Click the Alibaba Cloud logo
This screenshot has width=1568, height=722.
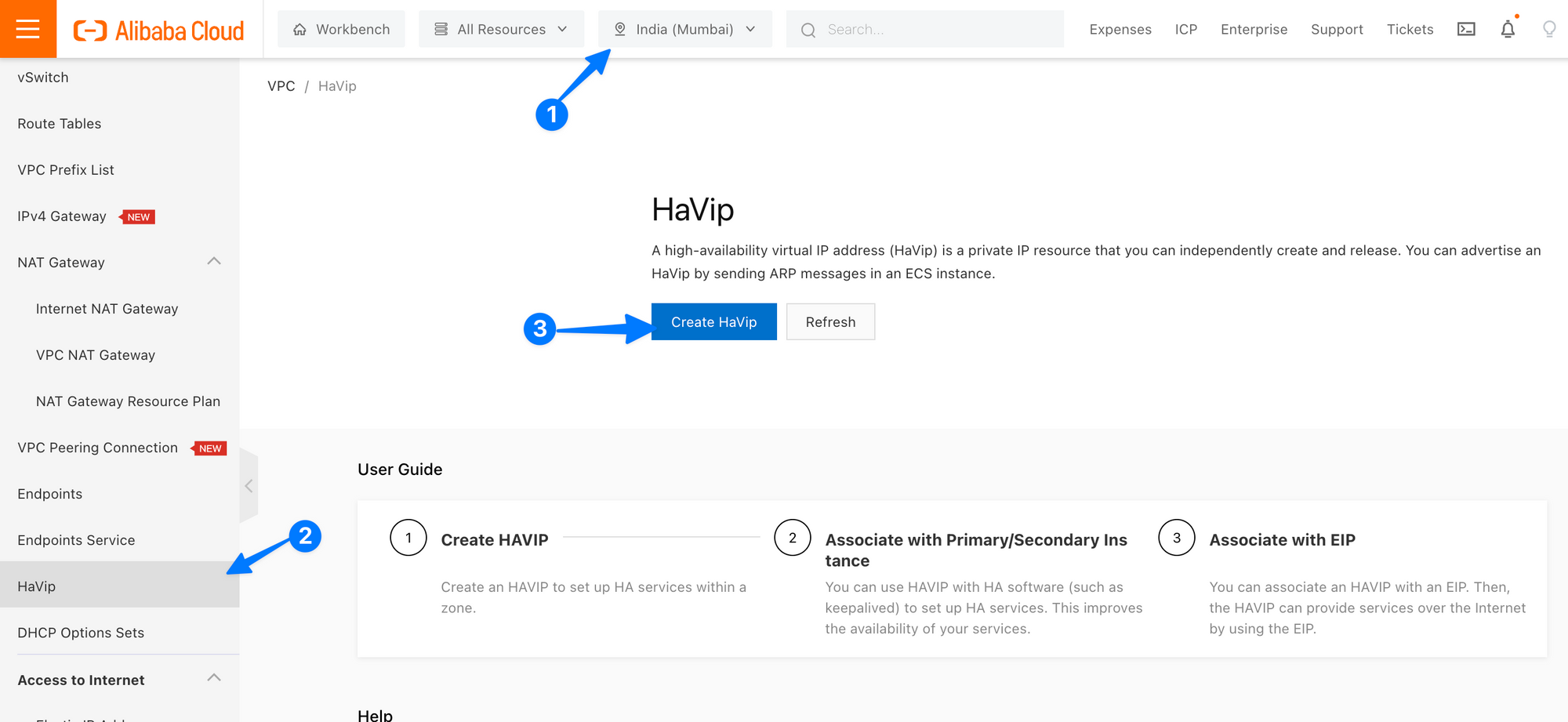[x=159, y=30]
